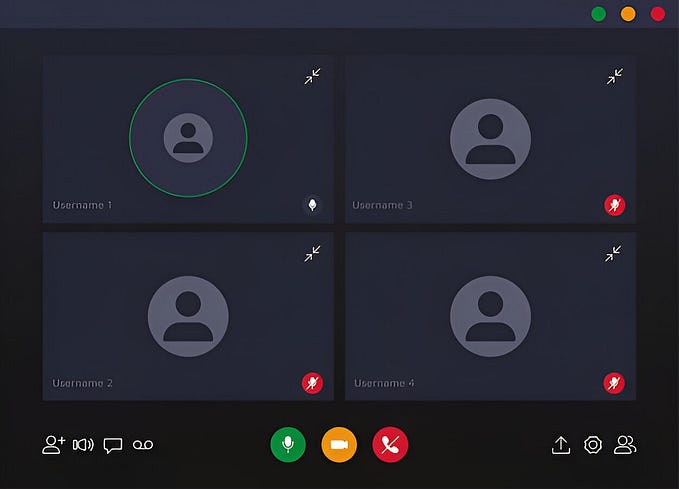Open settings gear icon
Viewport: 679px width, 489px height.
click(x=593, y=445)
